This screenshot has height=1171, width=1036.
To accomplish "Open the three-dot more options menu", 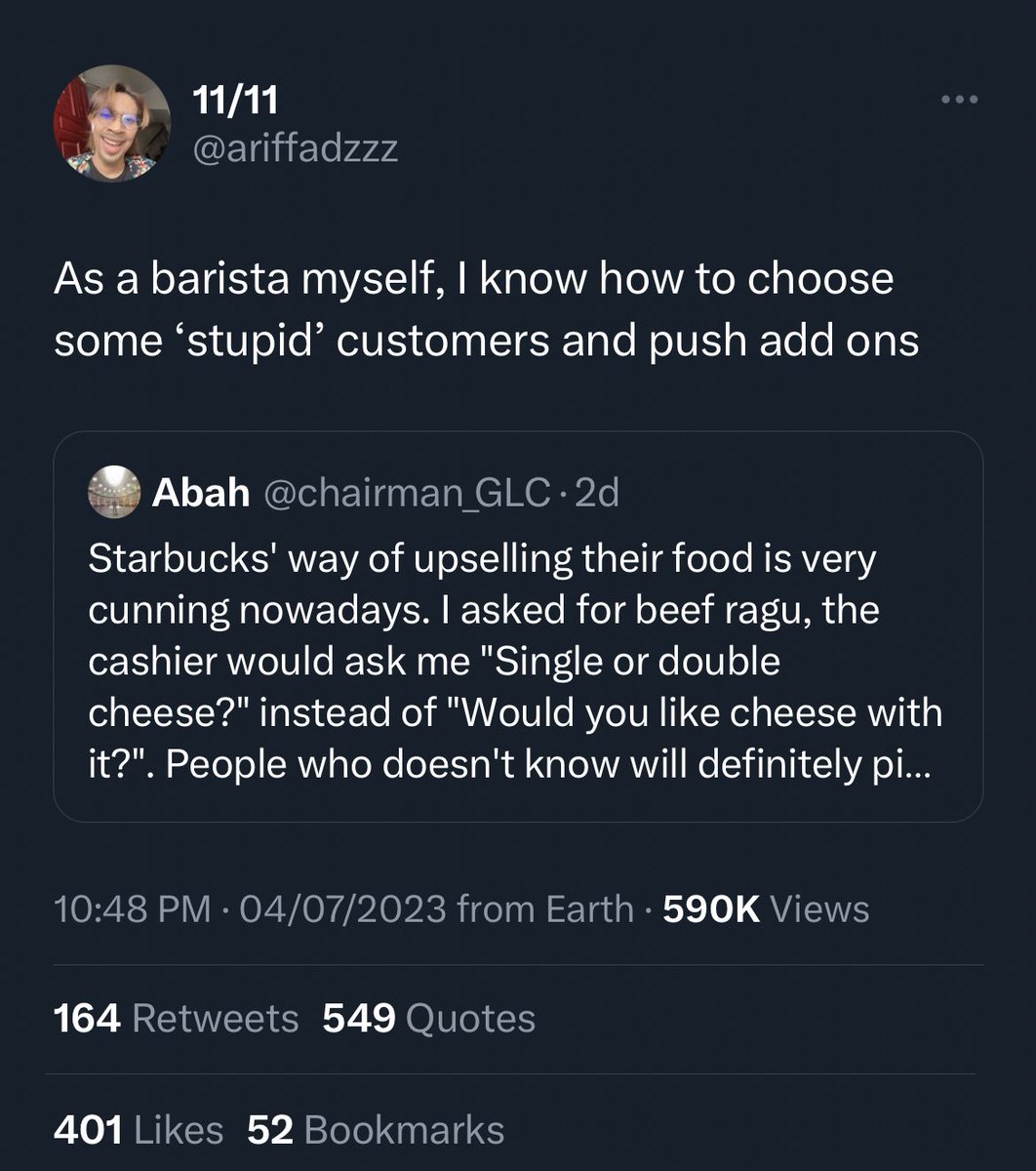I will [x=958, y=100].
